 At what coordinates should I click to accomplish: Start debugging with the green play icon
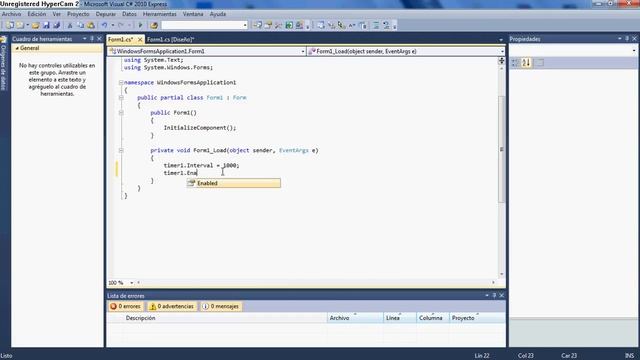pos(140,25)
